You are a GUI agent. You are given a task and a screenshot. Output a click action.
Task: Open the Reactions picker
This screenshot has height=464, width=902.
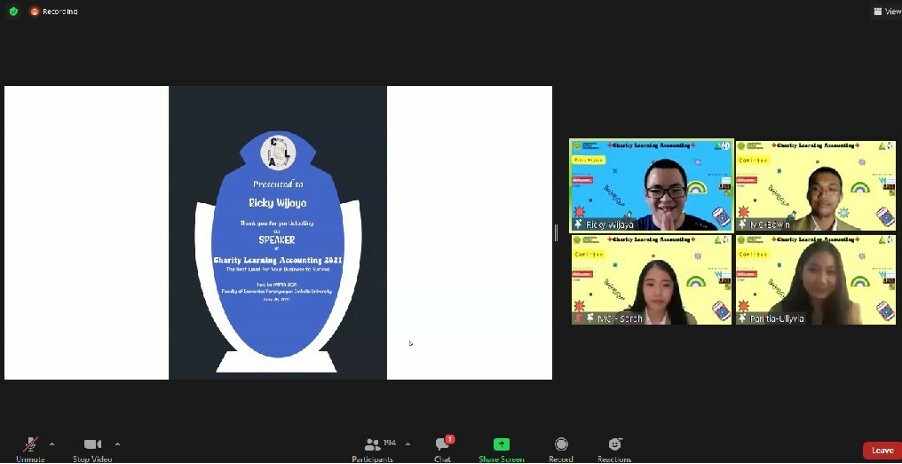tap(614, 446)
